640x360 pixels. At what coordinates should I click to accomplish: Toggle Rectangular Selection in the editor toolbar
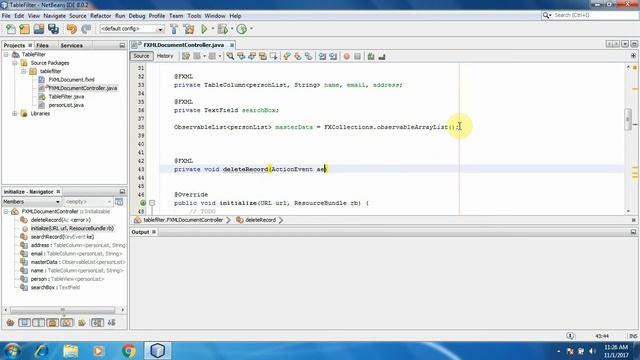pyautogui.click(x=273, y=56)
